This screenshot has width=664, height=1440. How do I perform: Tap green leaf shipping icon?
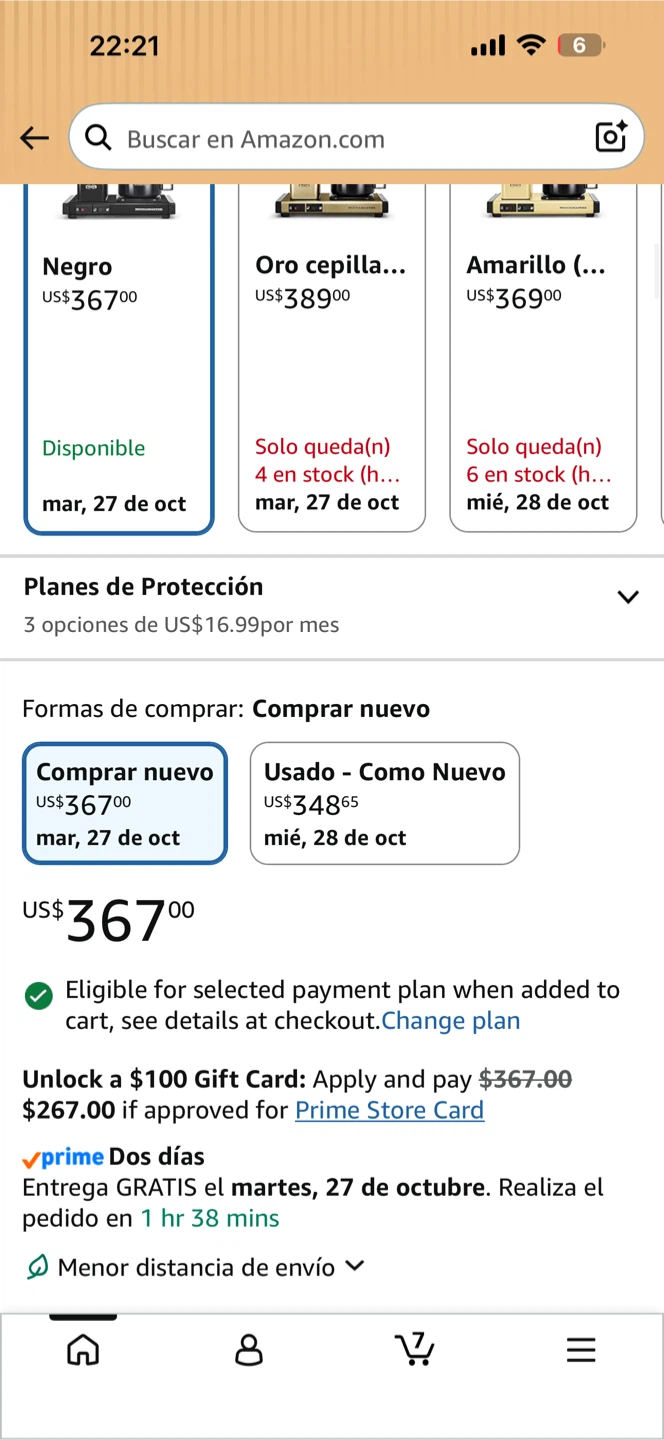pos(37,1267)
